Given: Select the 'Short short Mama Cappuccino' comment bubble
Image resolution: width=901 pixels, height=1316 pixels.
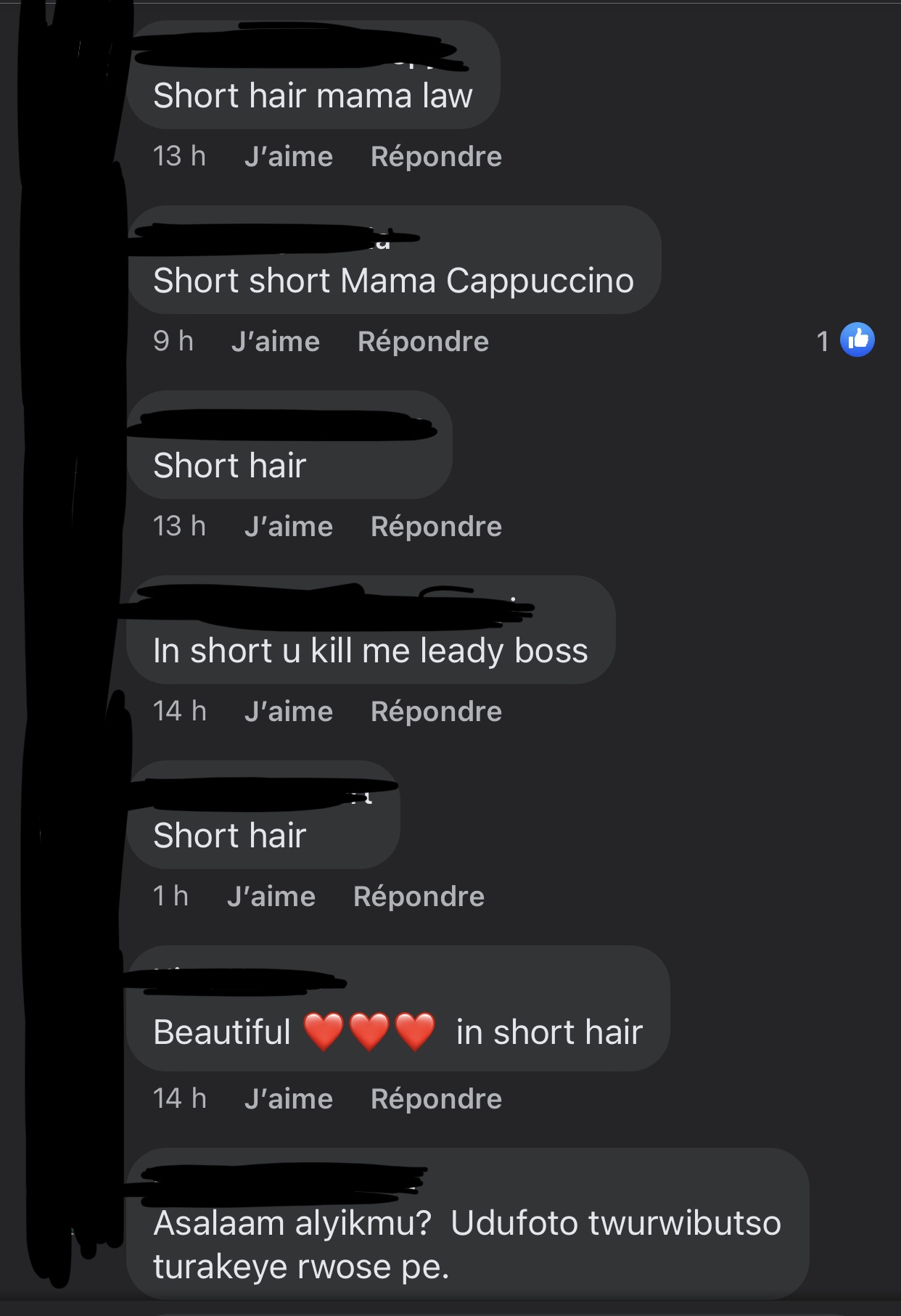Looking at the screenshot, I should point(395,260).
